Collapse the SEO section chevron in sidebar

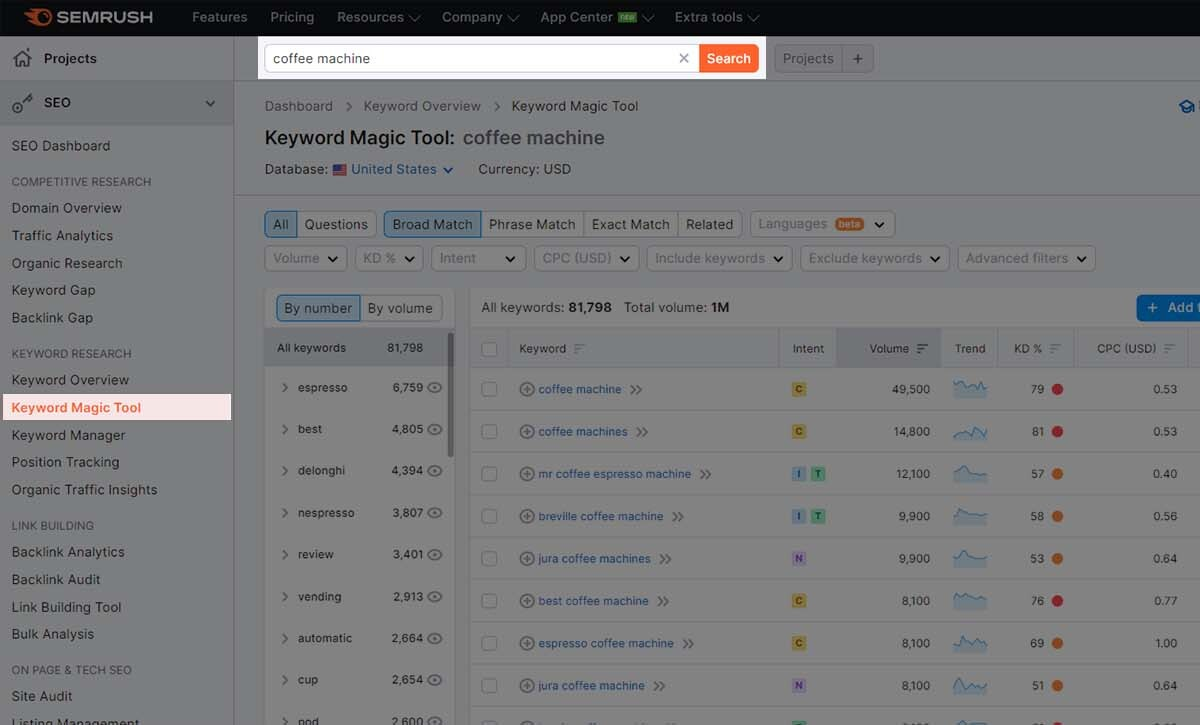pyautogui.click(x=210, y=103)
